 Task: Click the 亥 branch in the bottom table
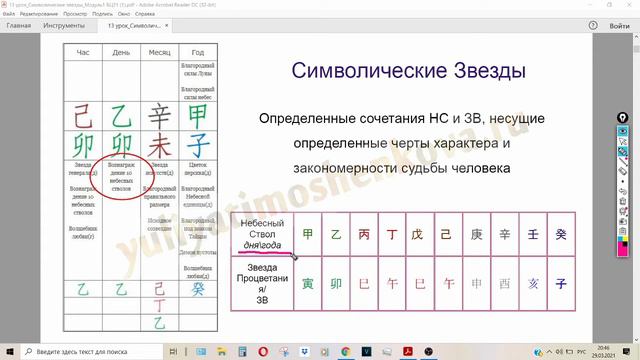pos(533,283)
